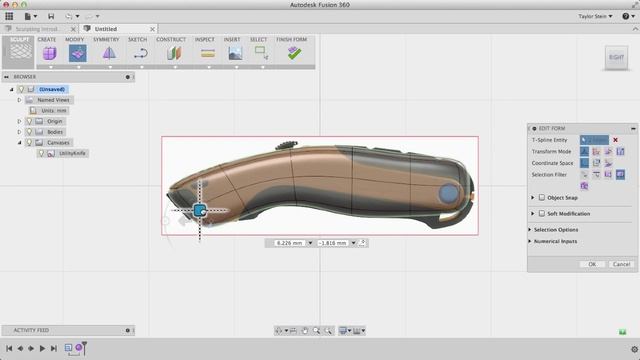Enable Soft Modification checkbox
Screen dimensions: 640x360
point(542,213)
